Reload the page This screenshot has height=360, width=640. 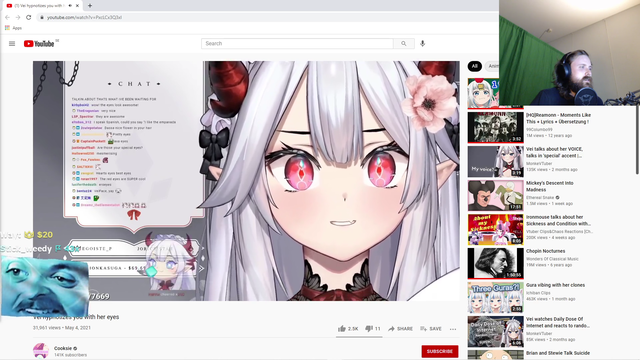tap(29, 18)
